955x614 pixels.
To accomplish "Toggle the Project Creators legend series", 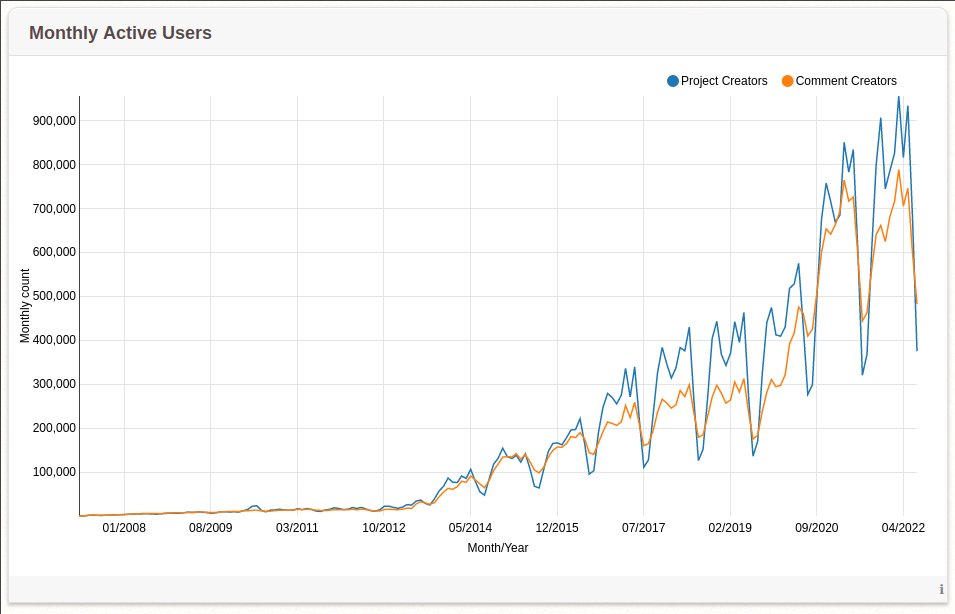I will pyautogui.click(x=717, y=81).
